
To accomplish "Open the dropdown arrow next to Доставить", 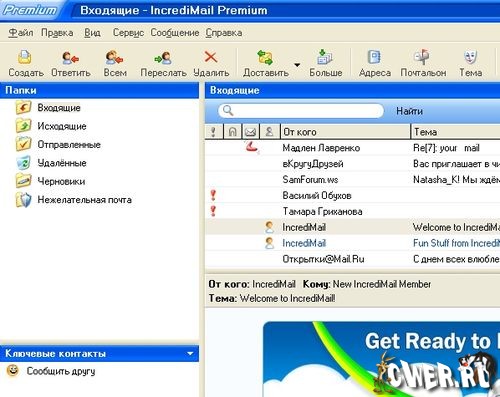I will (x=297, y=65).
